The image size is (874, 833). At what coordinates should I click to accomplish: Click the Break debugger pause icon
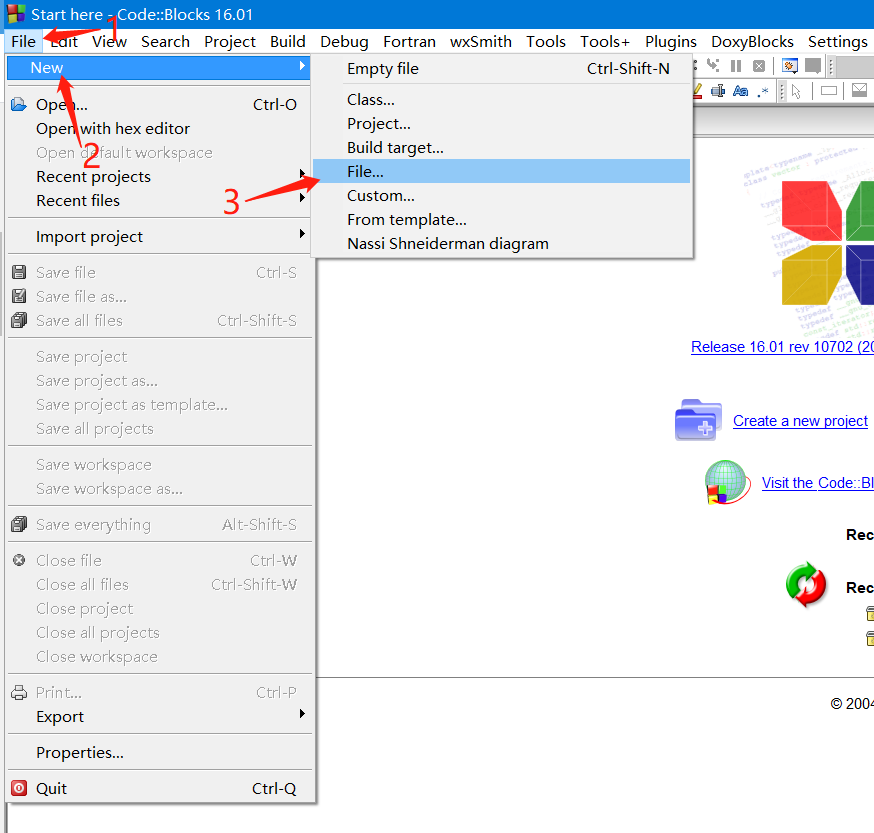tap(736, 66)
